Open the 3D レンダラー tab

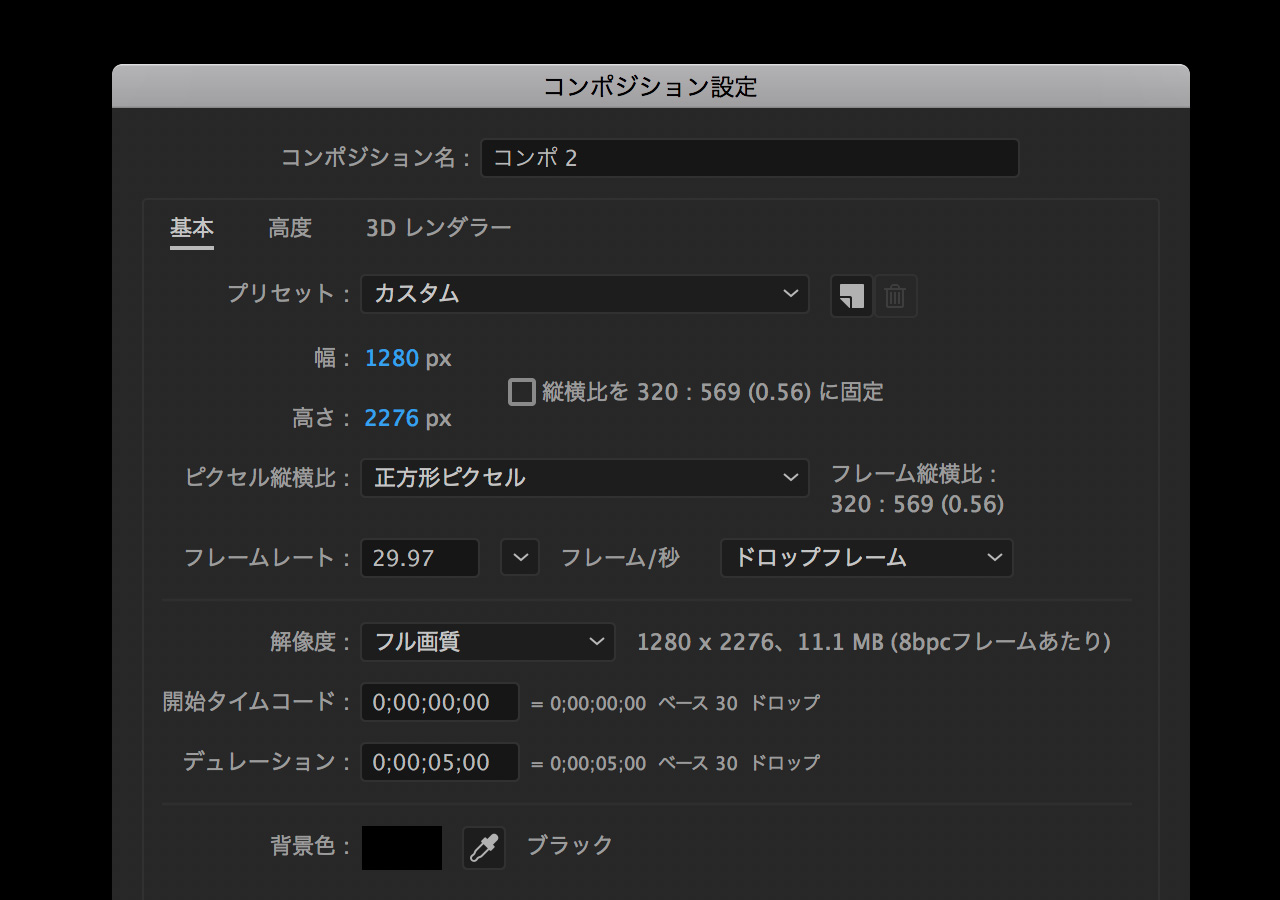438,228
